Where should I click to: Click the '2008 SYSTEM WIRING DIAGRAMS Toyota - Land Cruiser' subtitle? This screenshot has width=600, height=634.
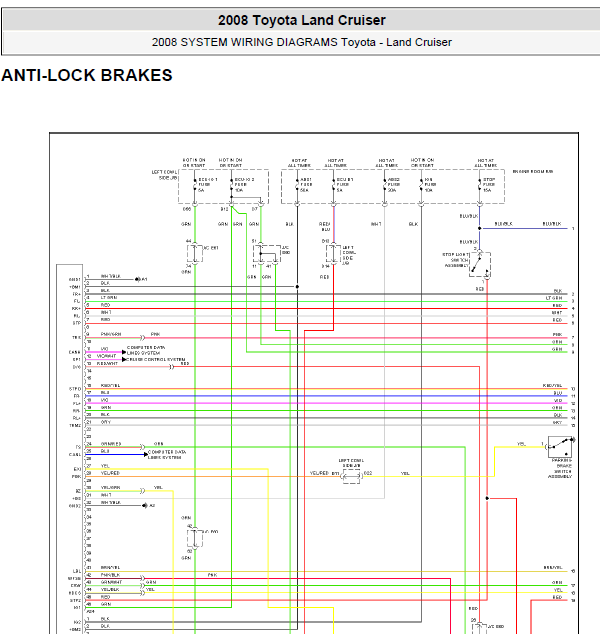(302, 42)
